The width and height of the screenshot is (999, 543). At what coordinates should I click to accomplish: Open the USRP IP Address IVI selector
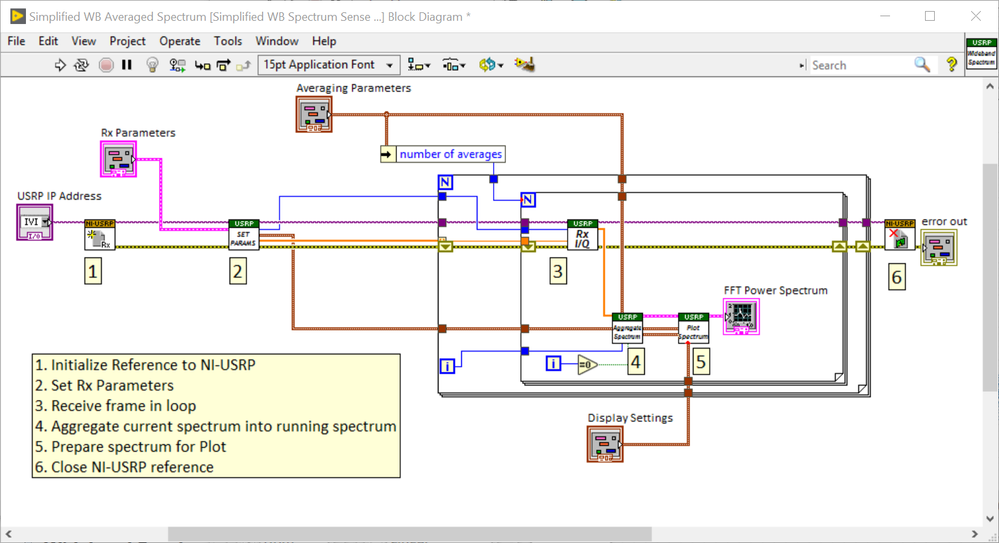tap(35, 222)
